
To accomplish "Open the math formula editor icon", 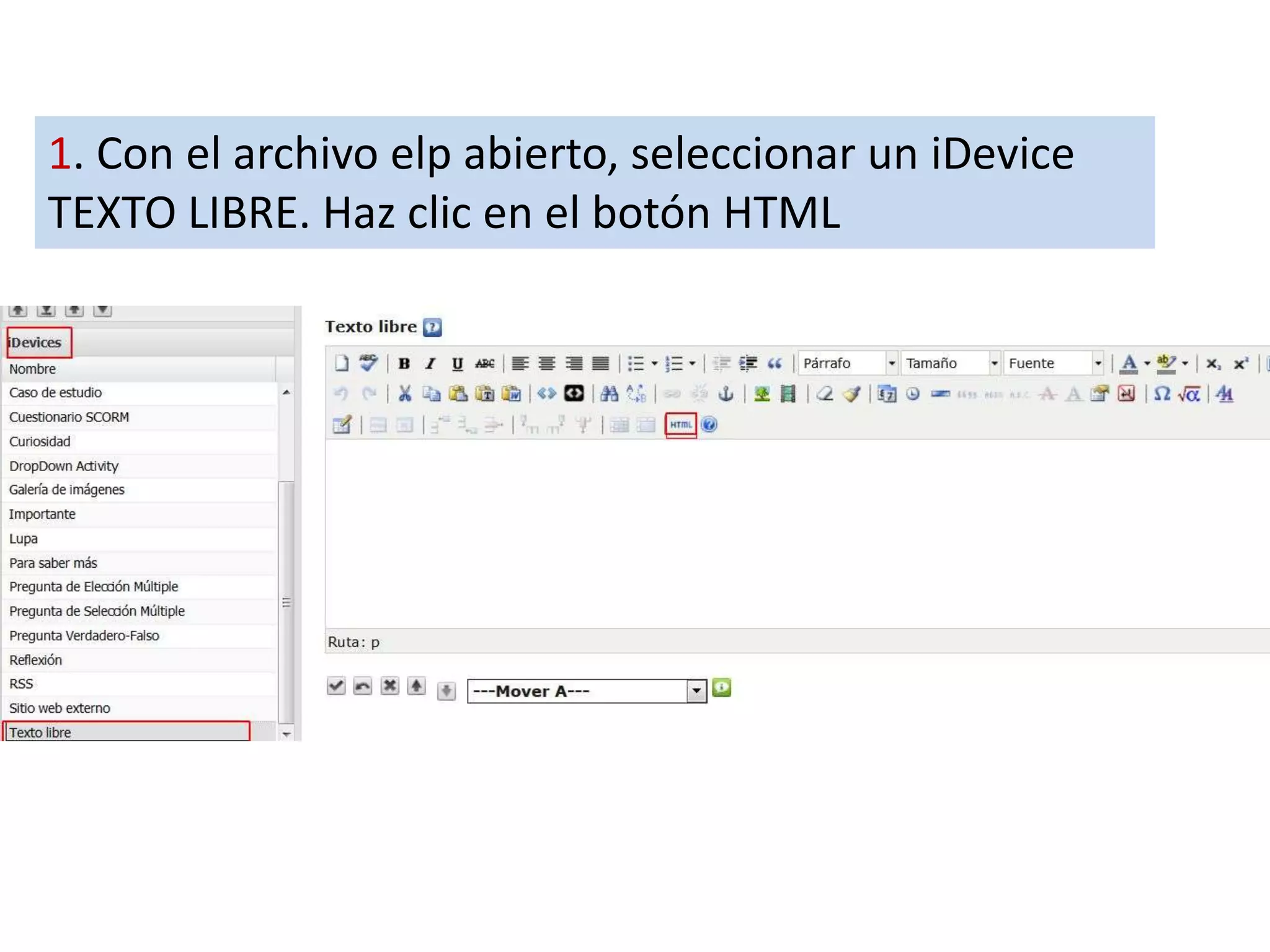I will click(x=1189, y=394).
